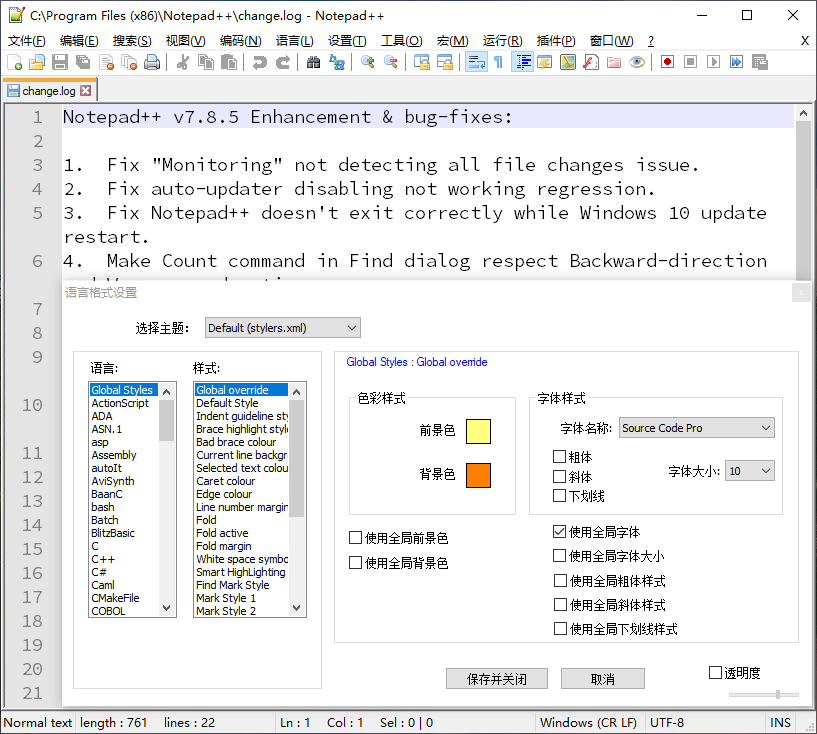
Task: Uncheck 使用全局字体 checkbox
Action: tap(559, 531)
